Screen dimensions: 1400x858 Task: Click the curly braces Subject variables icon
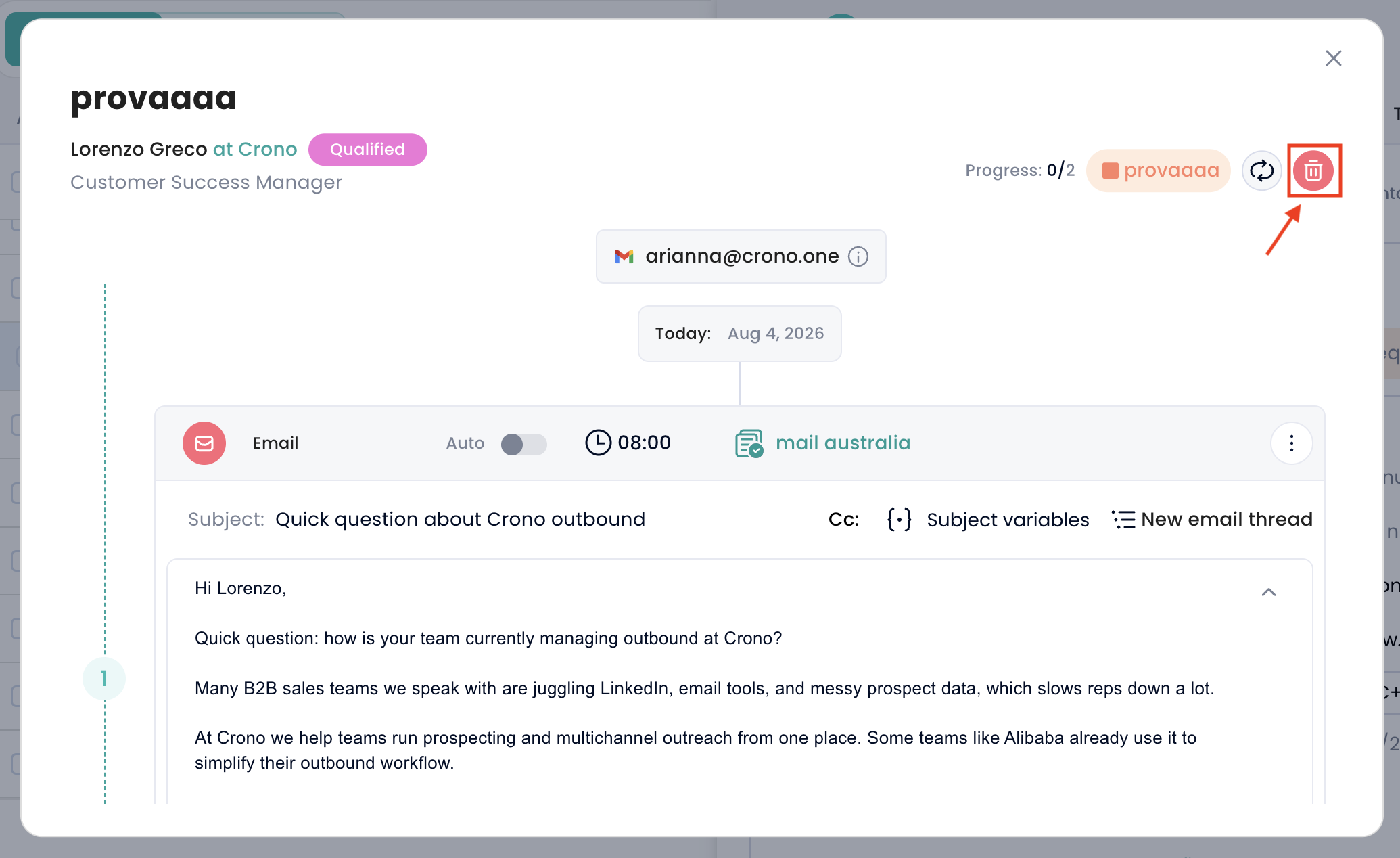900,520
